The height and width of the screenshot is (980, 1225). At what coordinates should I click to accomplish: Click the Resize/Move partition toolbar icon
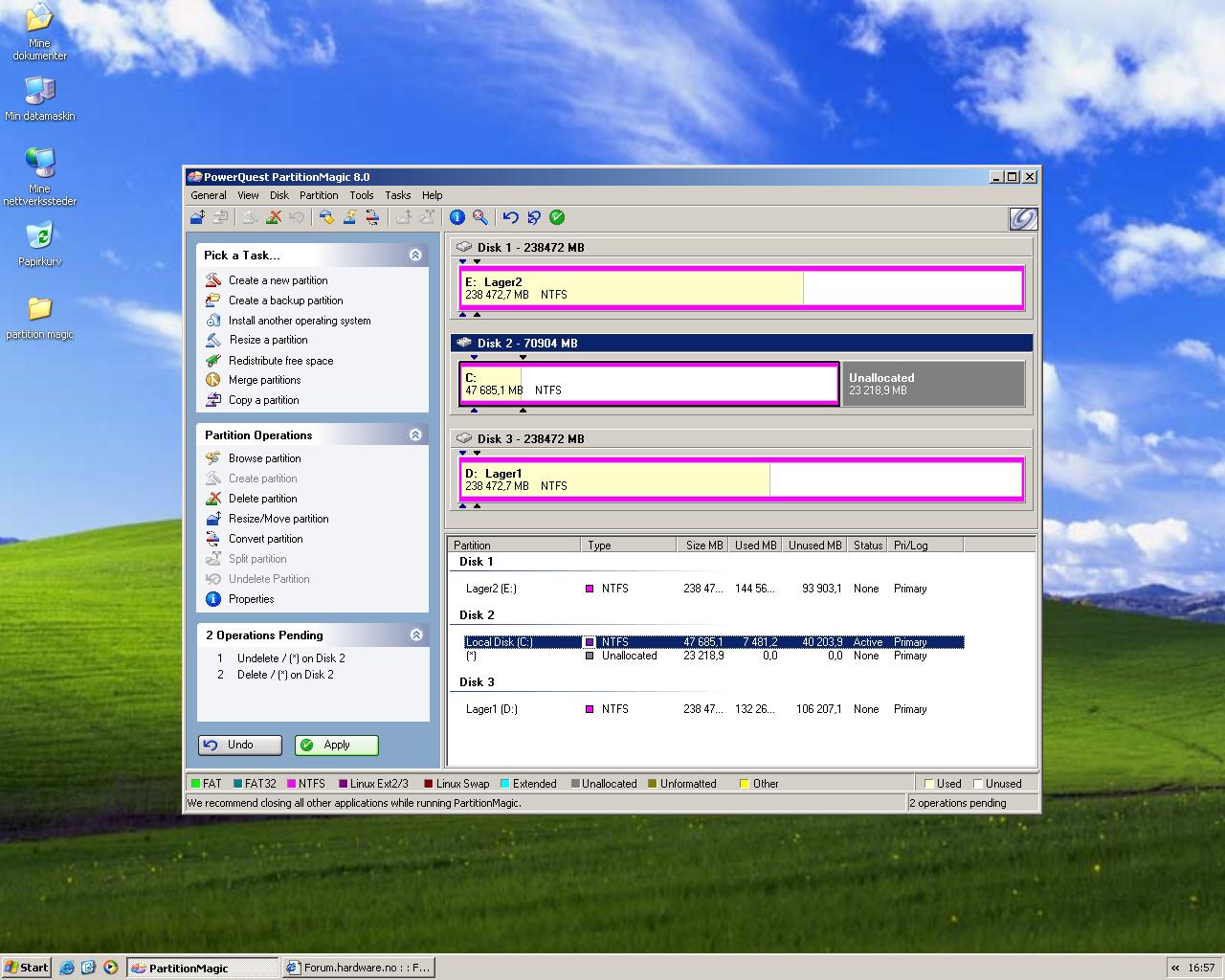tap(197, 217)
